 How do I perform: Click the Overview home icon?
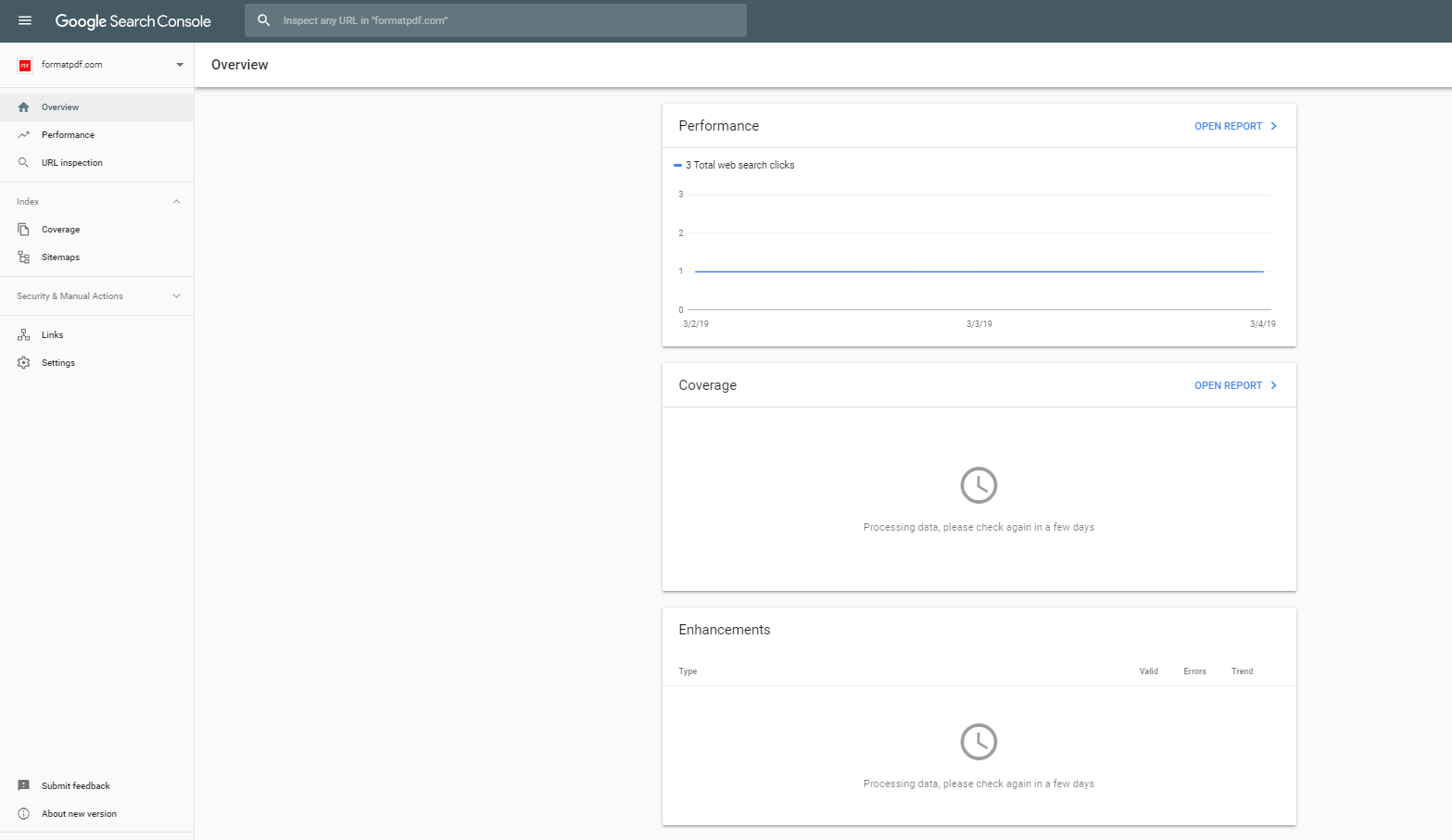pos(24,107)
